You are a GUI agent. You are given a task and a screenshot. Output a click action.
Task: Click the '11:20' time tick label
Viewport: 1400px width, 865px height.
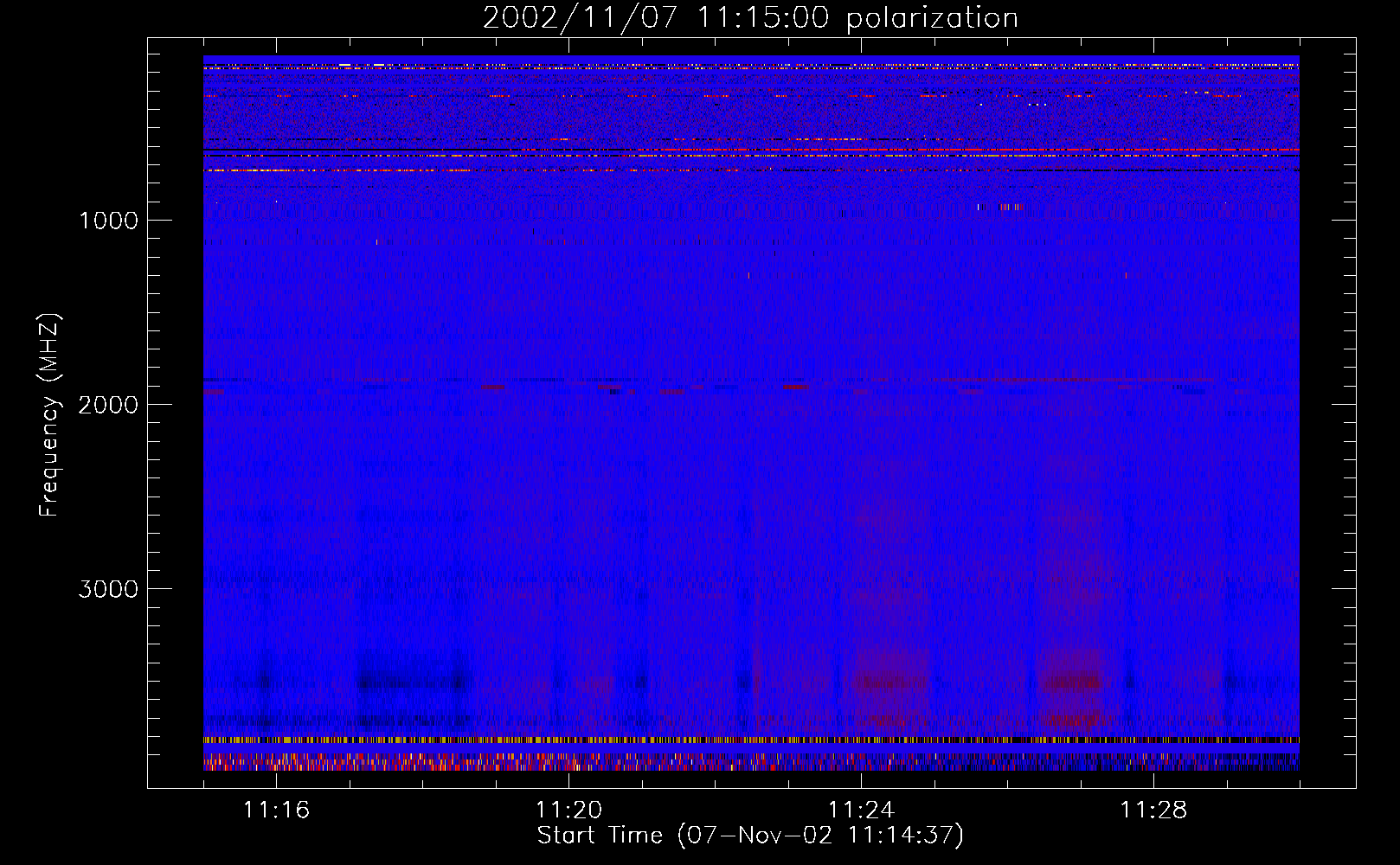[x=568, y=811]
